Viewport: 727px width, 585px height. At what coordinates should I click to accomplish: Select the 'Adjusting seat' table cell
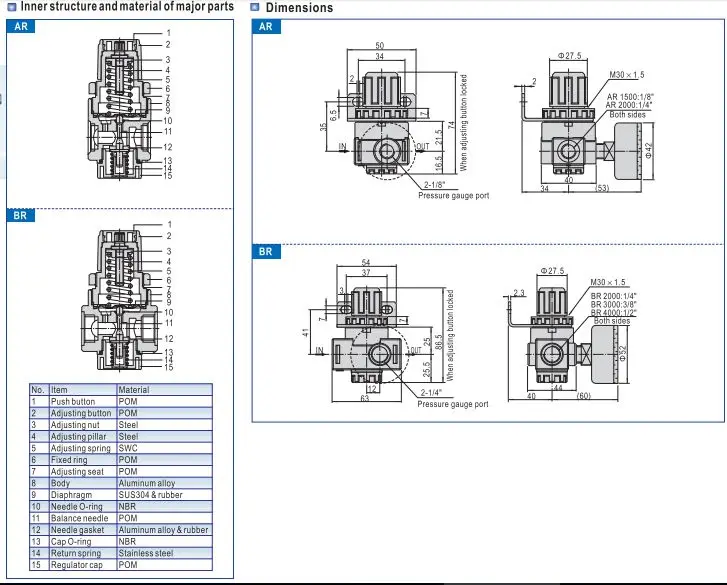tap(83, 471)
